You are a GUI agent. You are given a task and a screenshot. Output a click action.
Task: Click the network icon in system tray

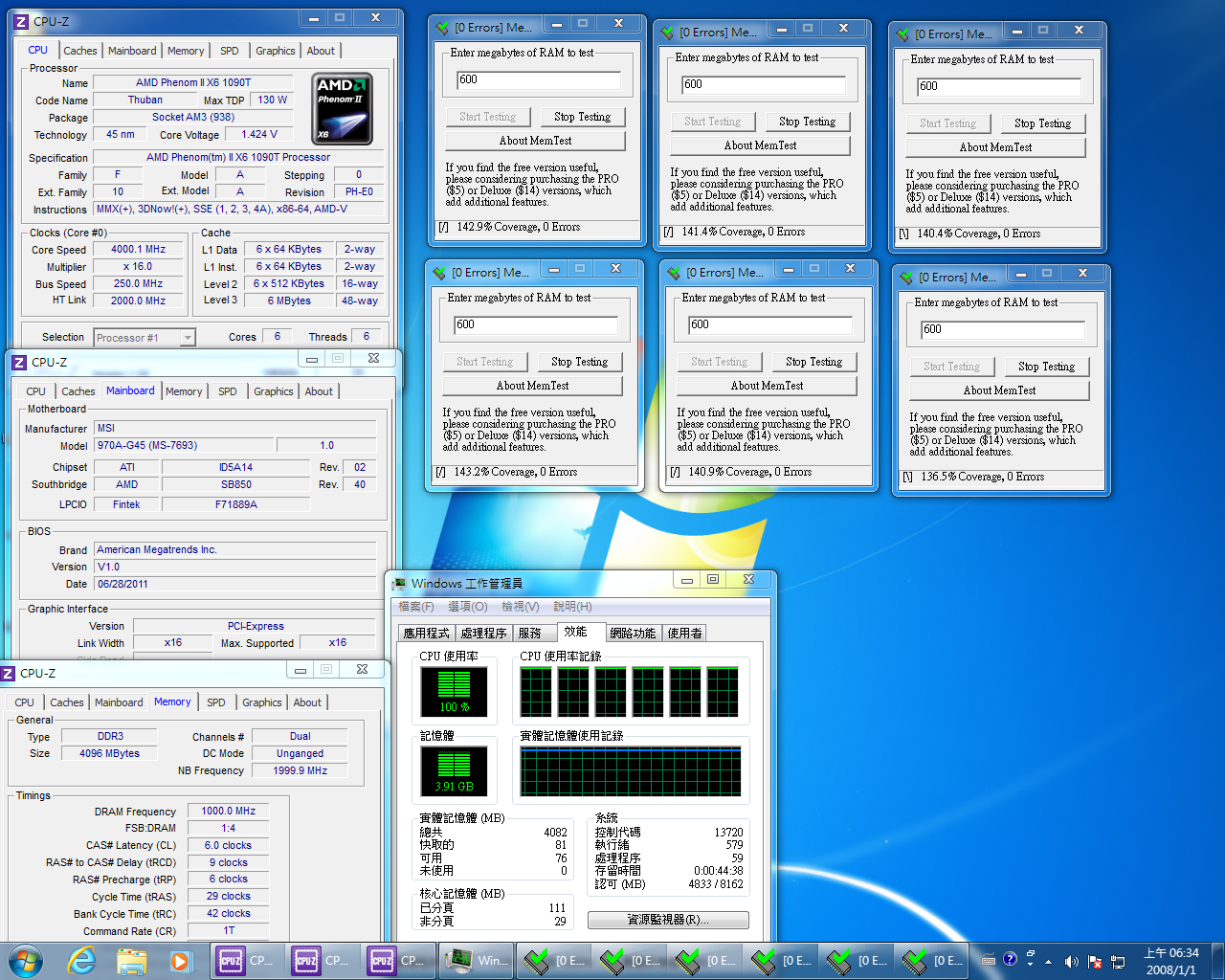tap(1117, 961)
